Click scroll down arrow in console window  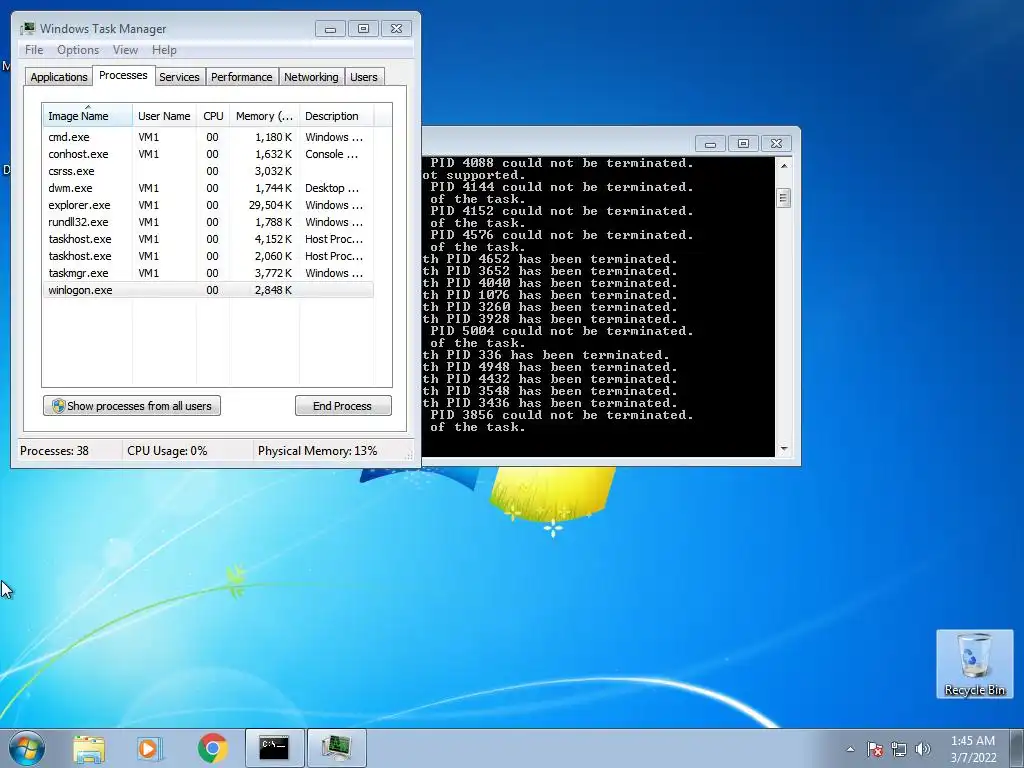[784, 449]
